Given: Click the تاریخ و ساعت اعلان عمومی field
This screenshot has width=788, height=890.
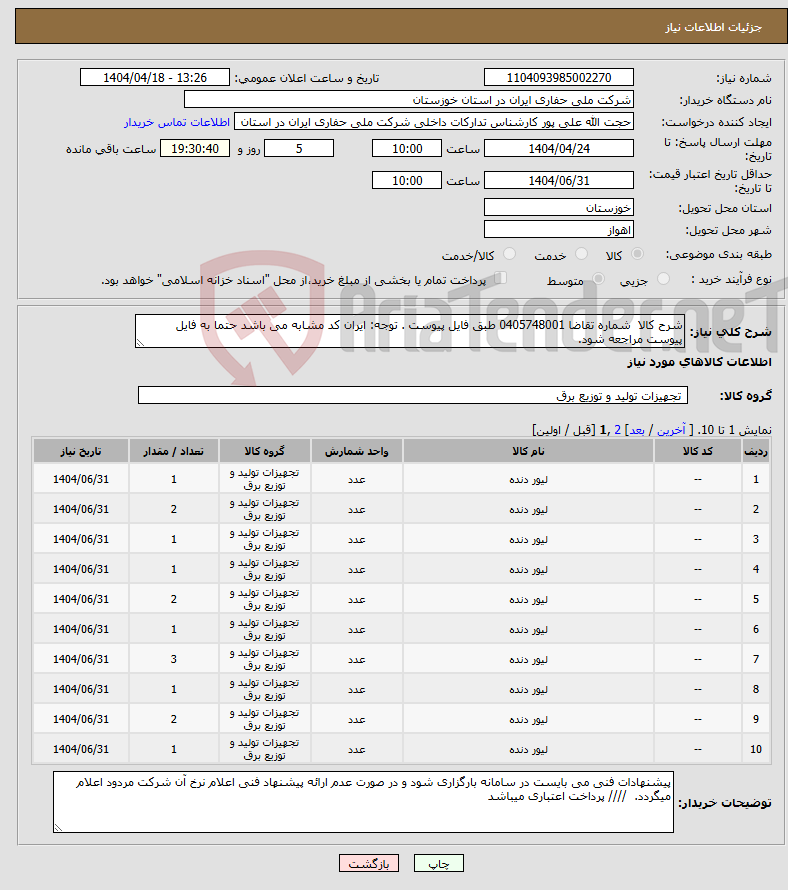Looking at the screenshot, I should 155,77.
